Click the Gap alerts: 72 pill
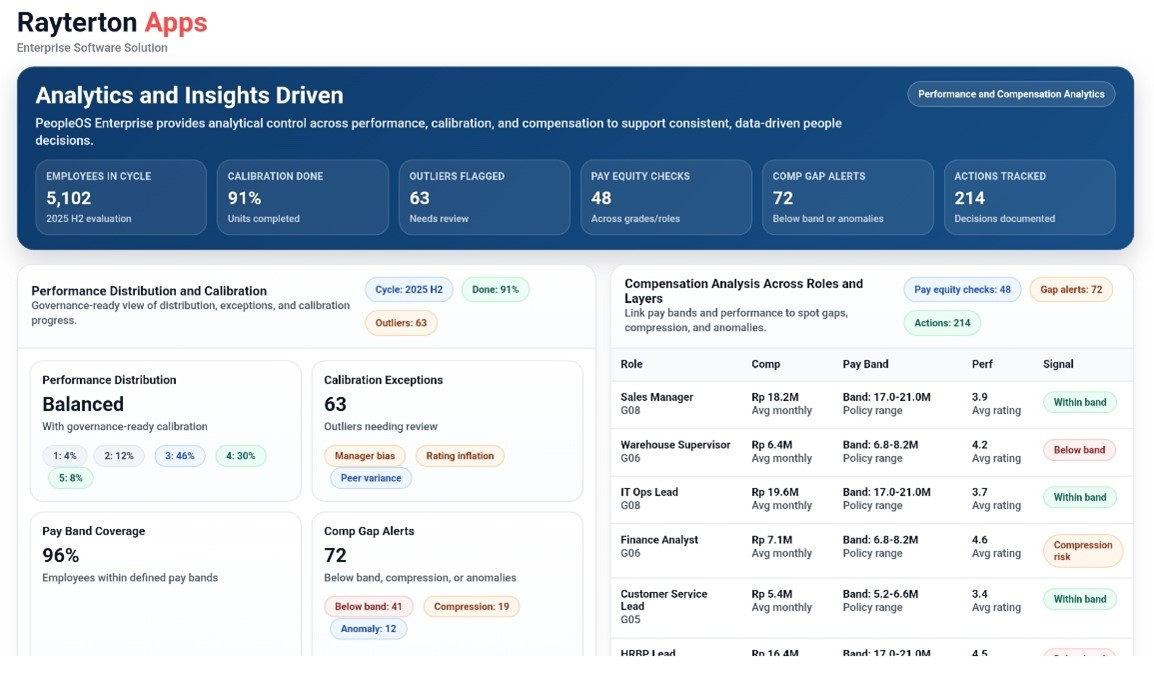1154x673 pixels. [1071, 290]
